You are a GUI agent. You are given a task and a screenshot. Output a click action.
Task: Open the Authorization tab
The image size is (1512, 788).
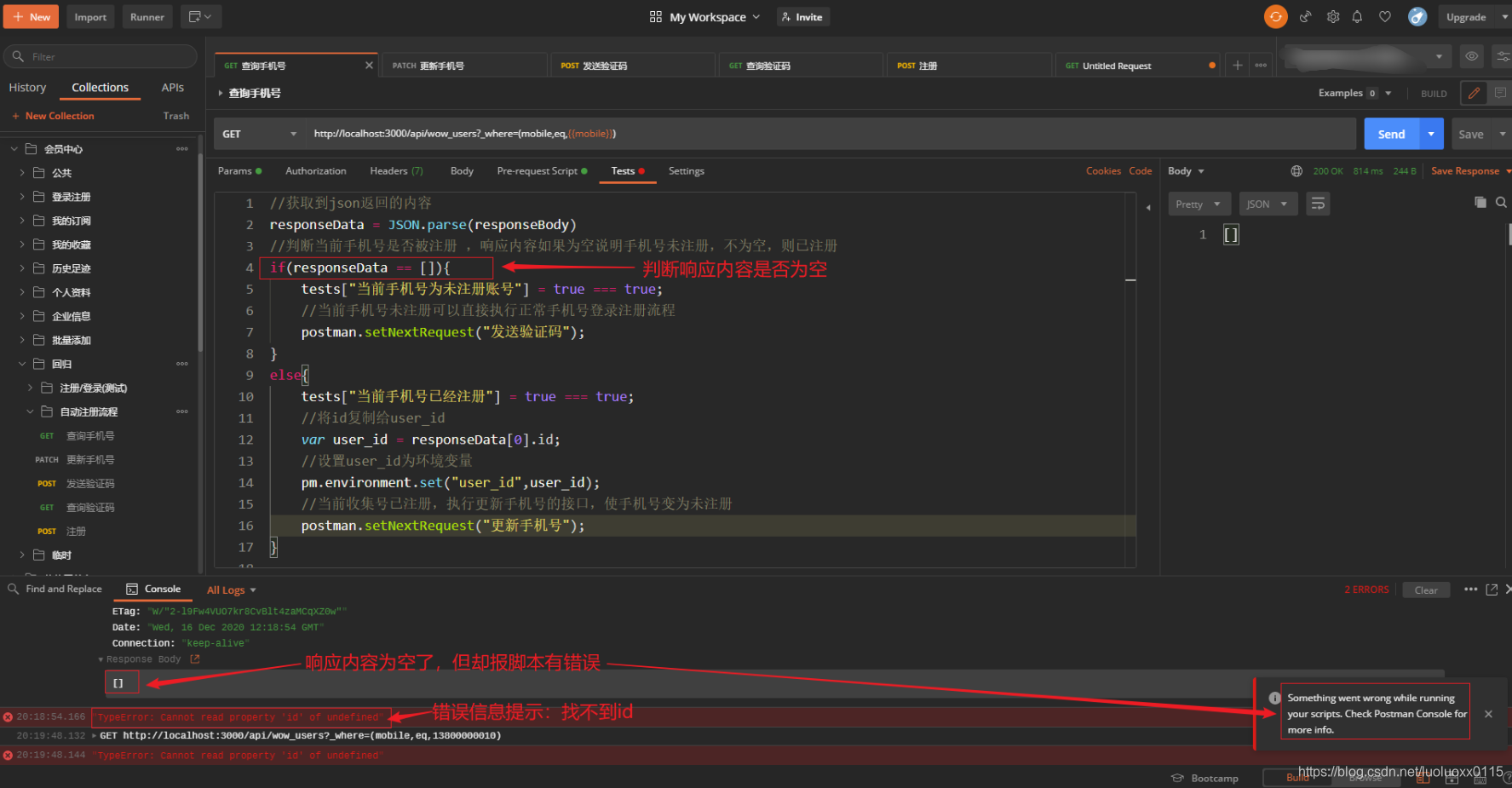pyautogui.click(x=316, y=171)
